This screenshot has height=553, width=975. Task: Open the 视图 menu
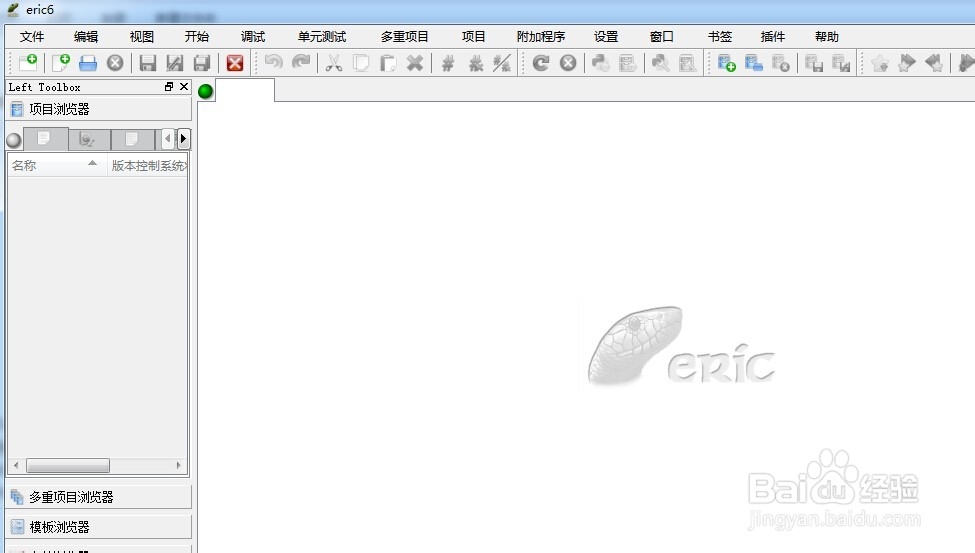pyautogui.click(x=142, y=37)
